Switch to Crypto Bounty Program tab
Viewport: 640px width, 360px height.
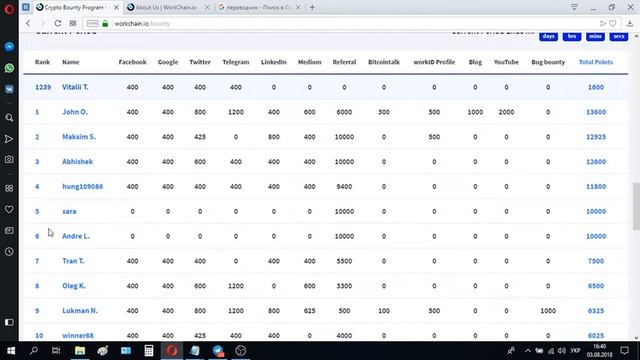(76, 7)
